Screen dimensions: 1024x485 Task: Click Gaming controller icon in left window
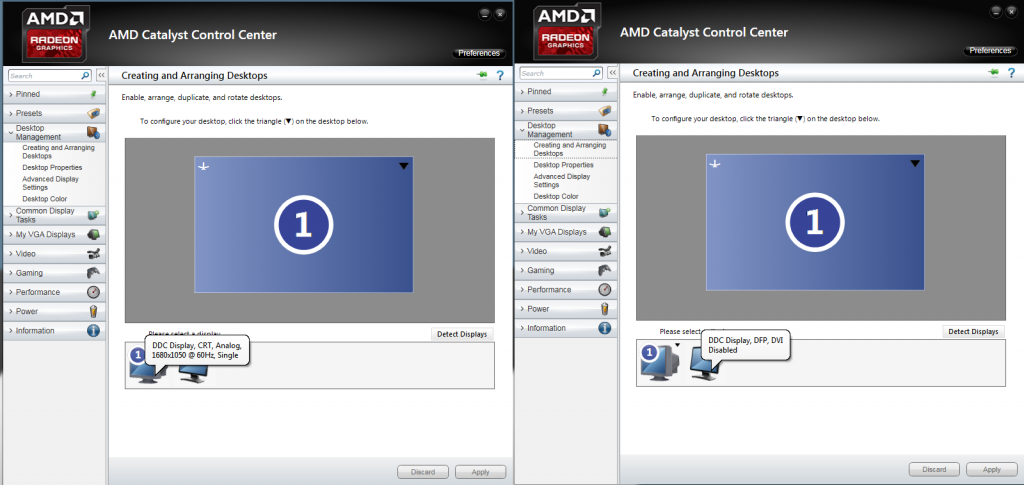[x=93, y=273]
